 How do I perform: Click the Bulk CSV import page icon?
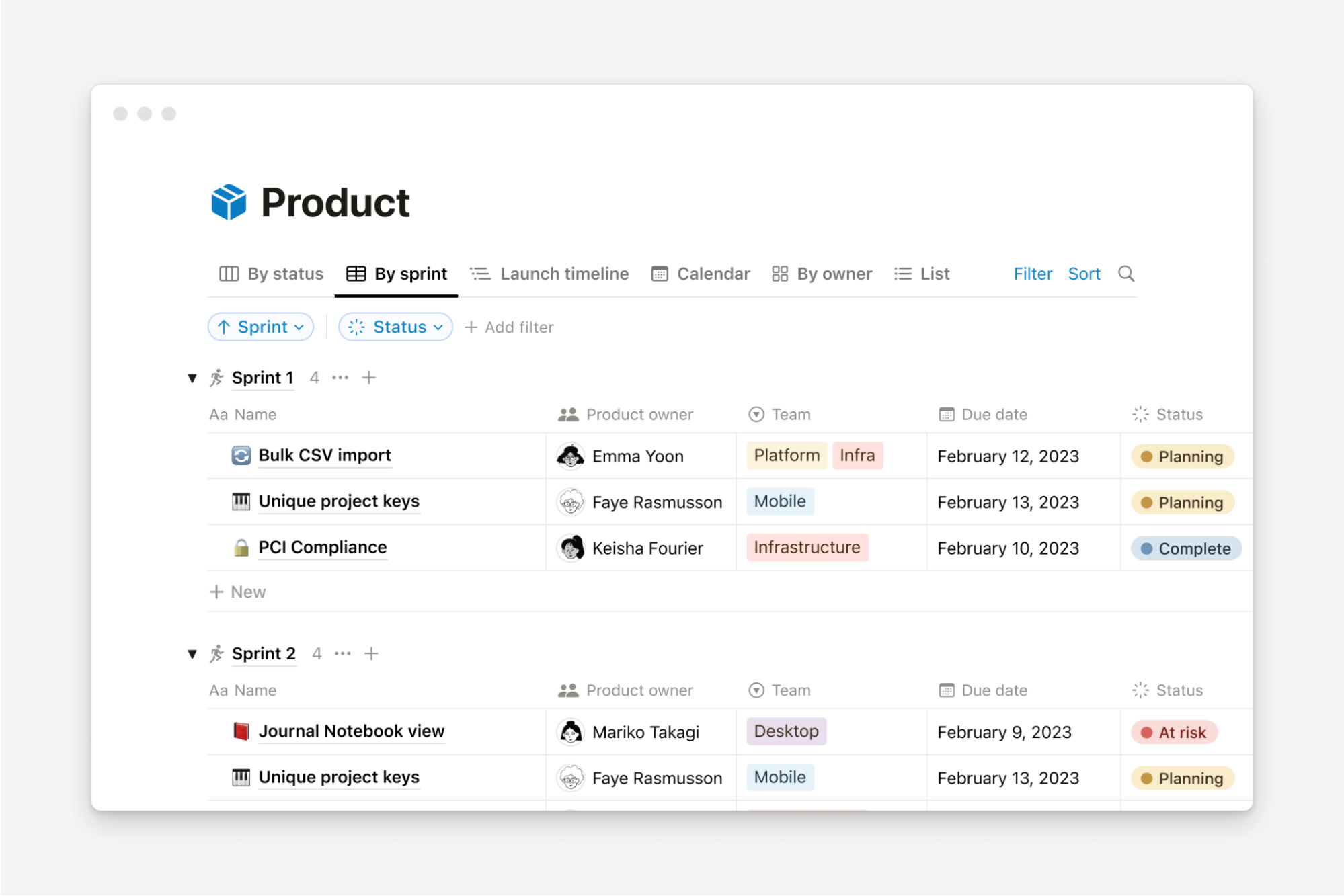pyautogui.click(x=241, y=456)
